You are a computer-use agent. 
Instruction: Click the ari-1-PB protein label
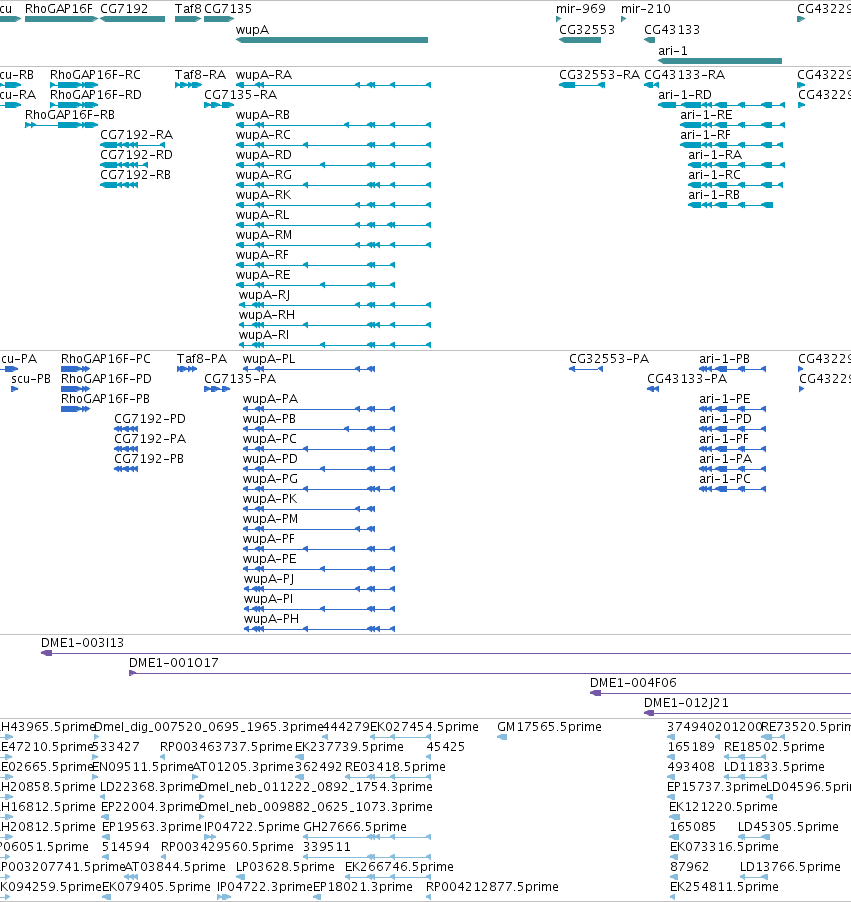pyautogui.click(x=724, y=358)
